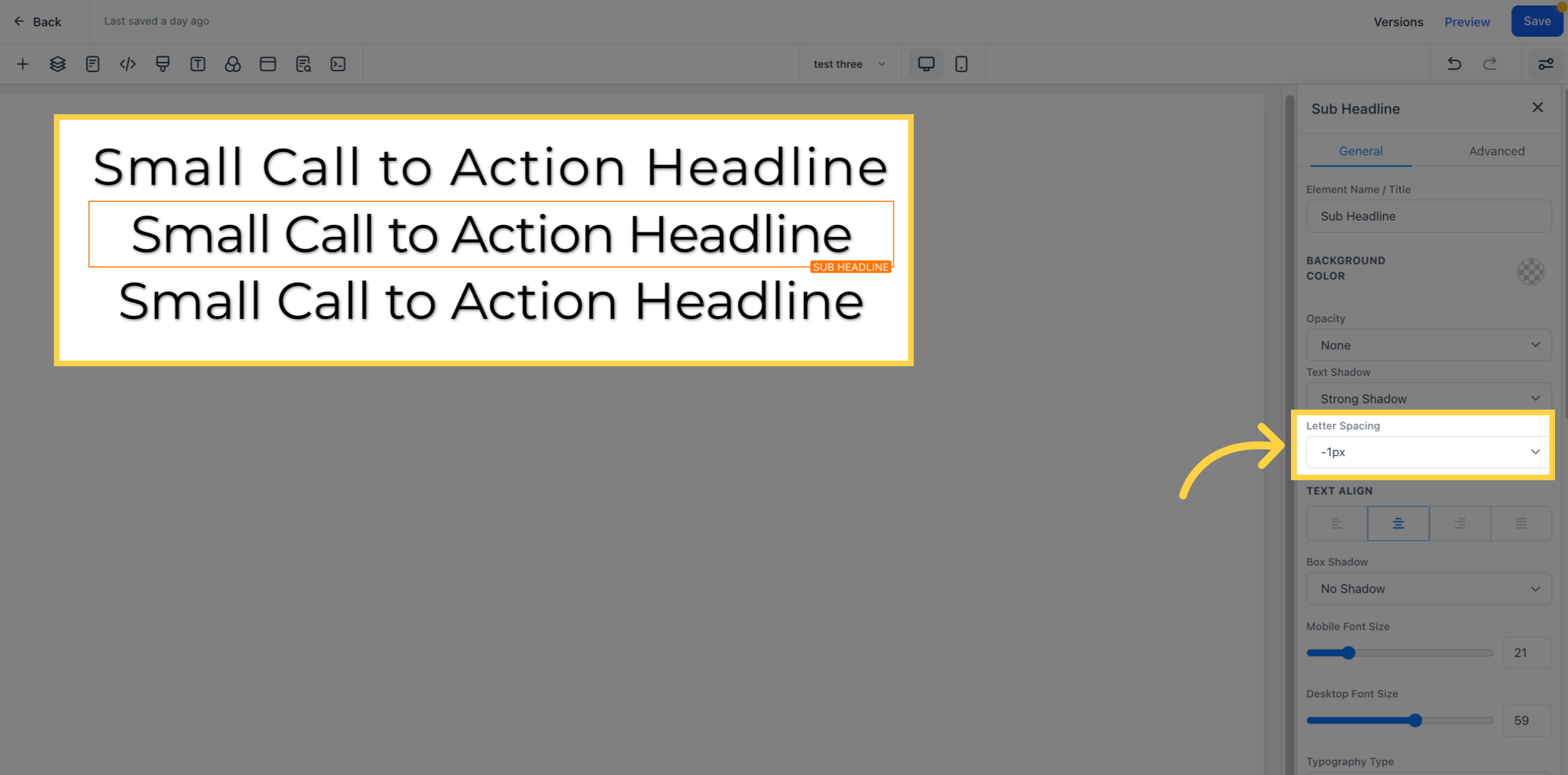Image resolution: width=1568 pixels, height=775 pixels.
Task: Open the settings sliders icon
Action: coord(1545,64)
